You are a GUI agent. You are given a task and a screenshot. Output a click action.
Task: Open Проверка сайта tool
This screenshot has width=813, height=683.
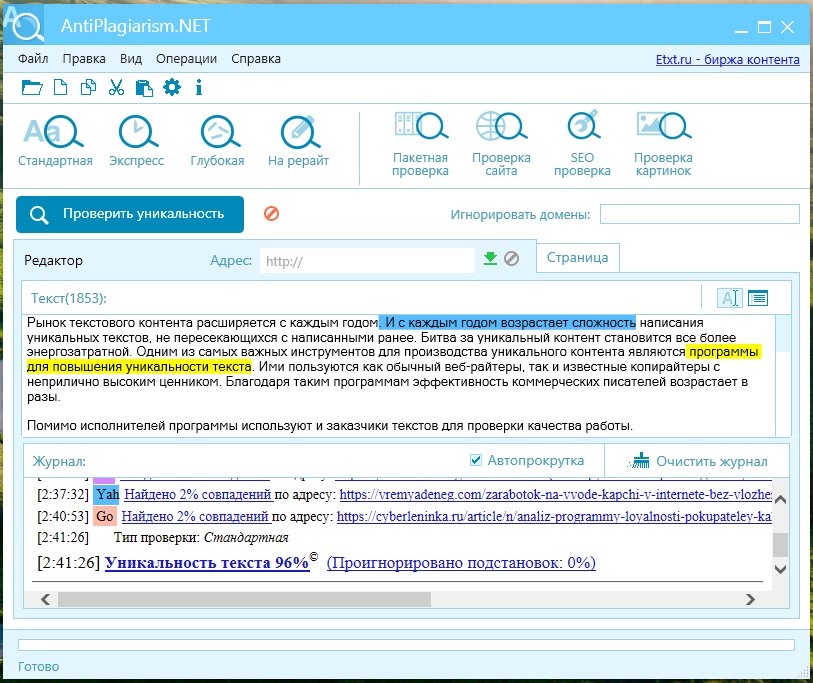click(x=501, y=144)
